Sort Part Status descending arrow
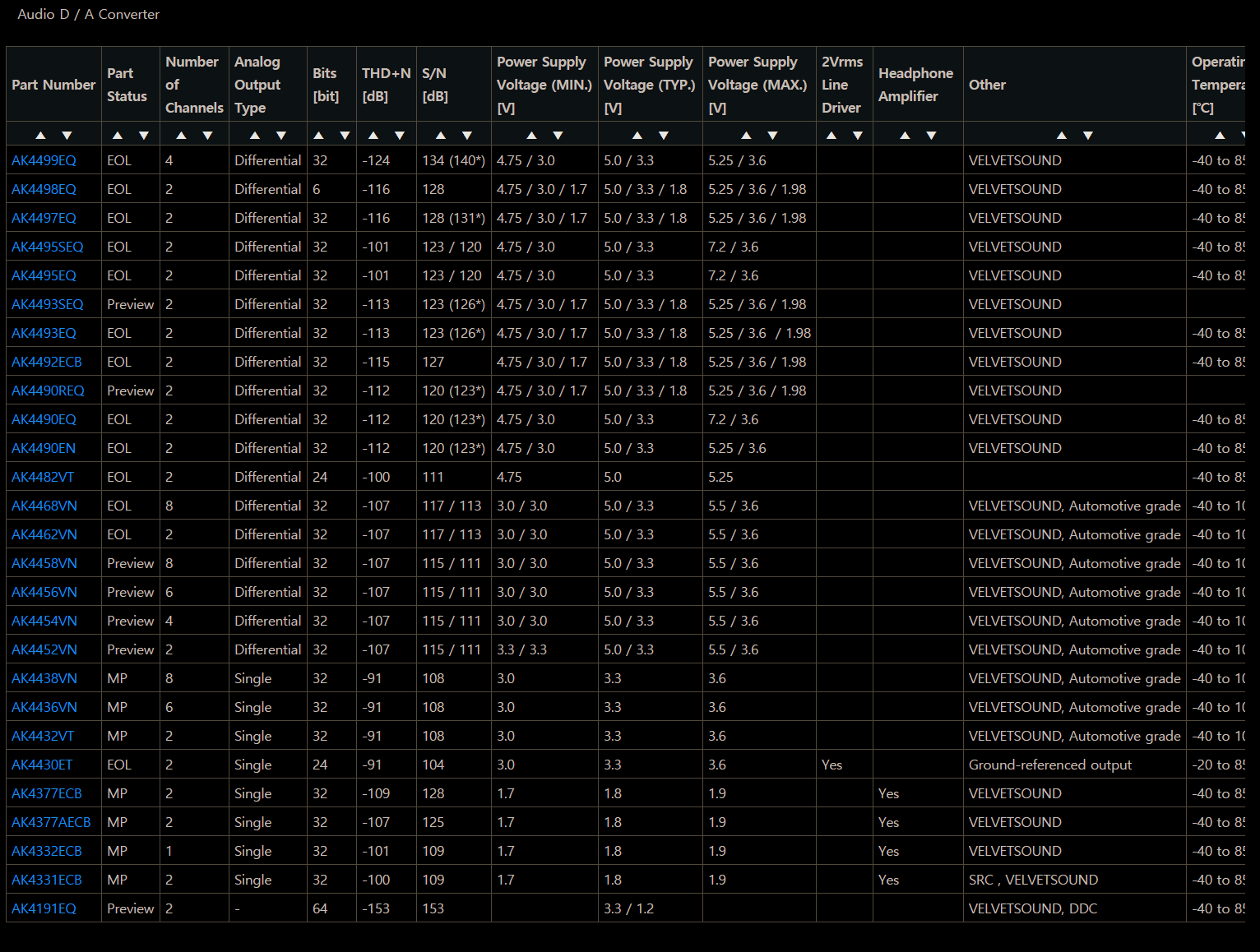This screenshot has width=1260, height=952. point(144,136)
